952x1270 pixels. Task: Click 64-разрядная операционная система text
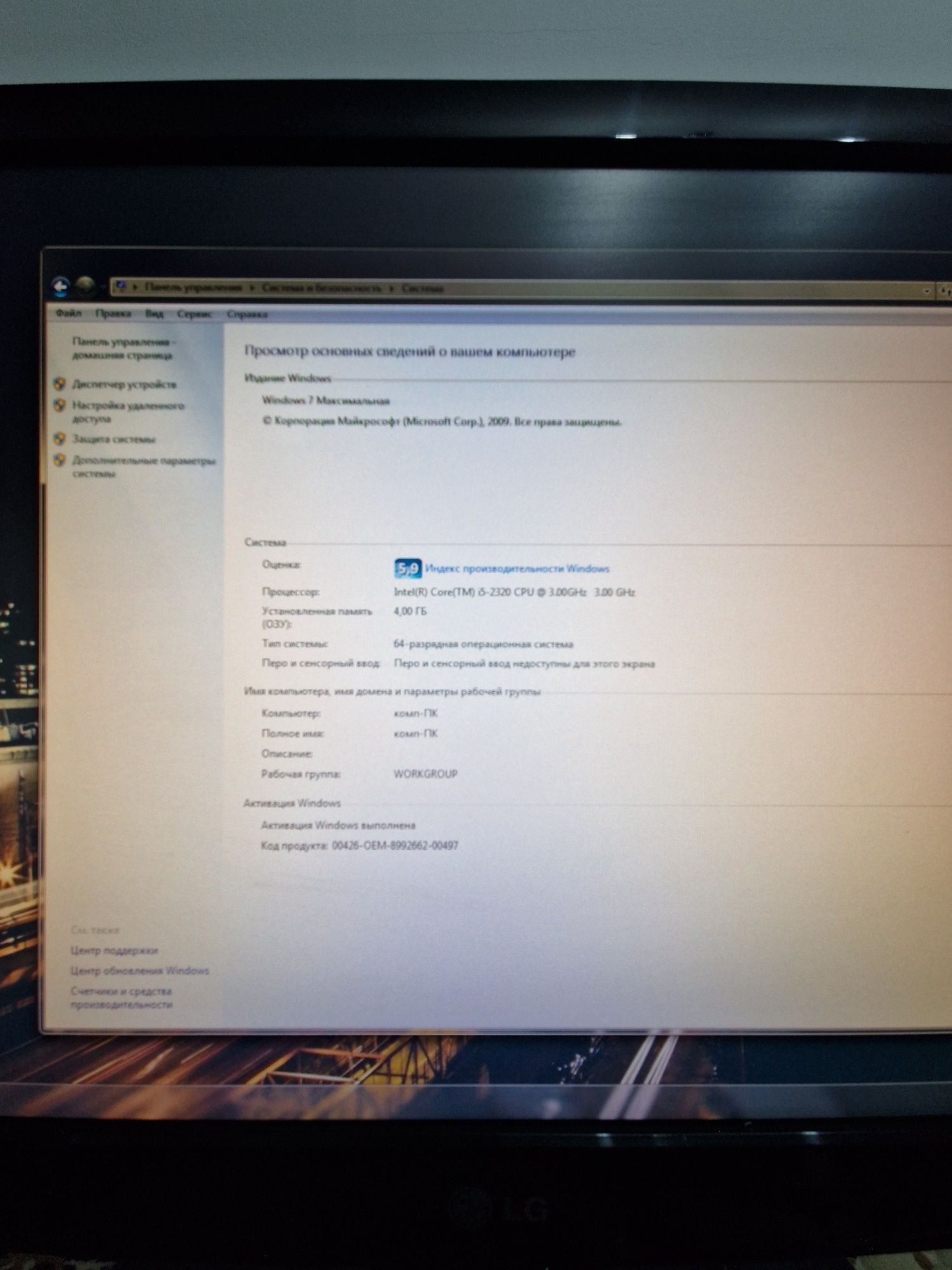click(x=483, y=644)
